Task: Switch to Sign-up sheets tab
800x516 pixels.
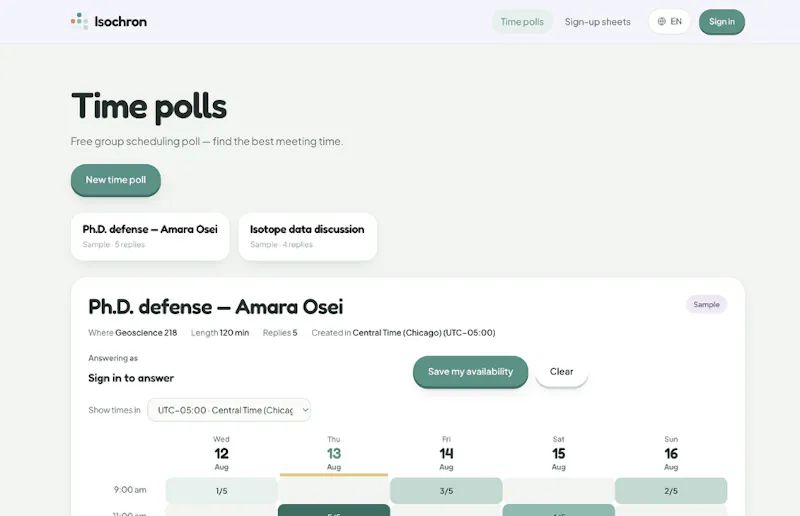Action: point(597,22)
